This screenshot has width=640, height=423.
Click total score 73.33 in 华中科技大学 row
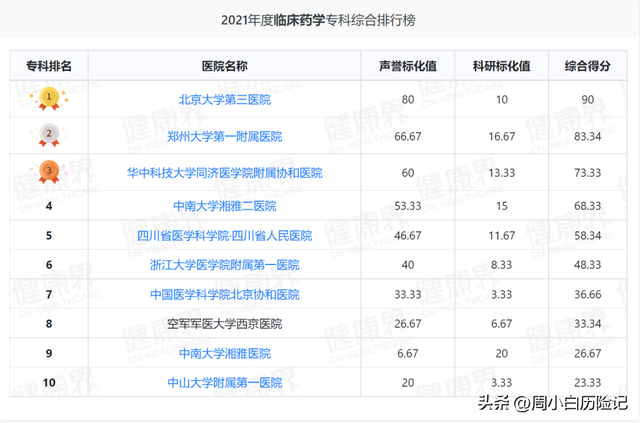pos(588,173)
